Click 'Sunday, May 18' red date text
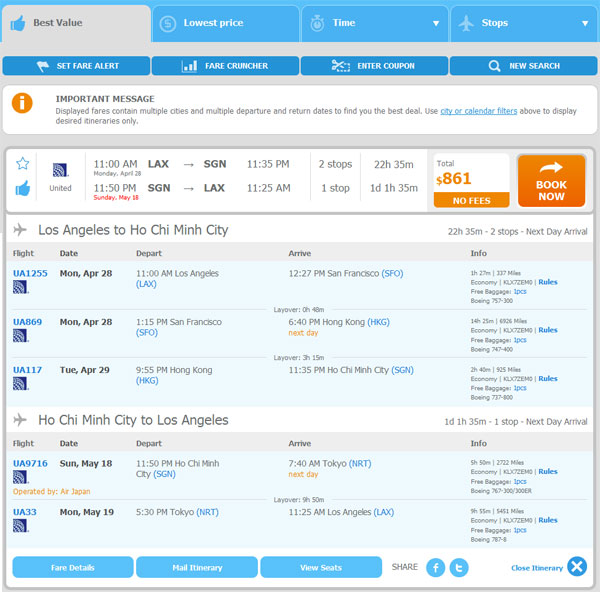Screen dimensions: 600x595 pyautogui.click(x=116, y=198)
